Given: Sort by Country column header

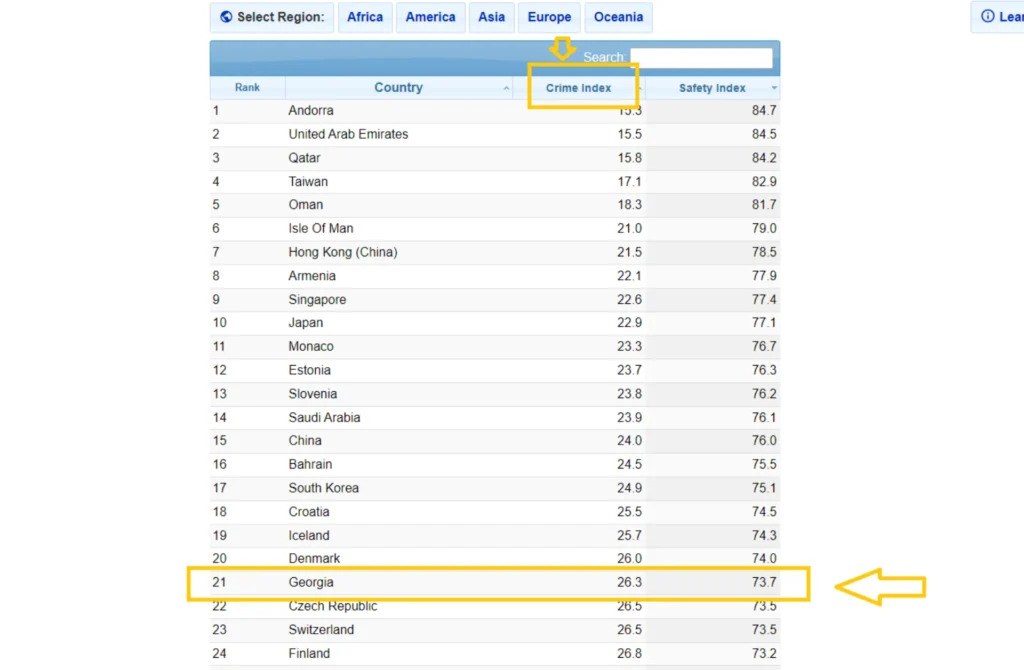Looking at the screenshot, I should 398,88.
